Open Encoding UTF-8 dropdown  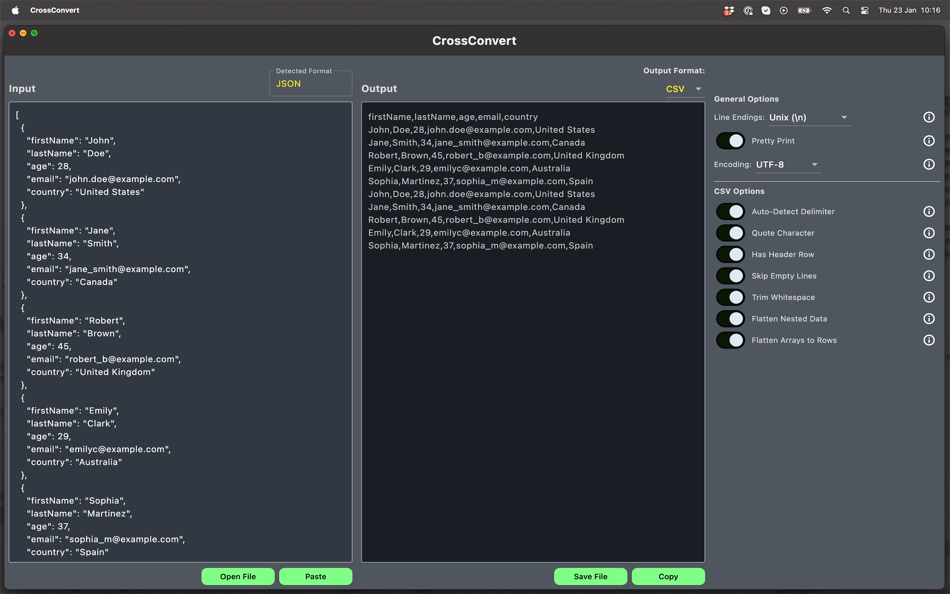[x=788, y=165]
